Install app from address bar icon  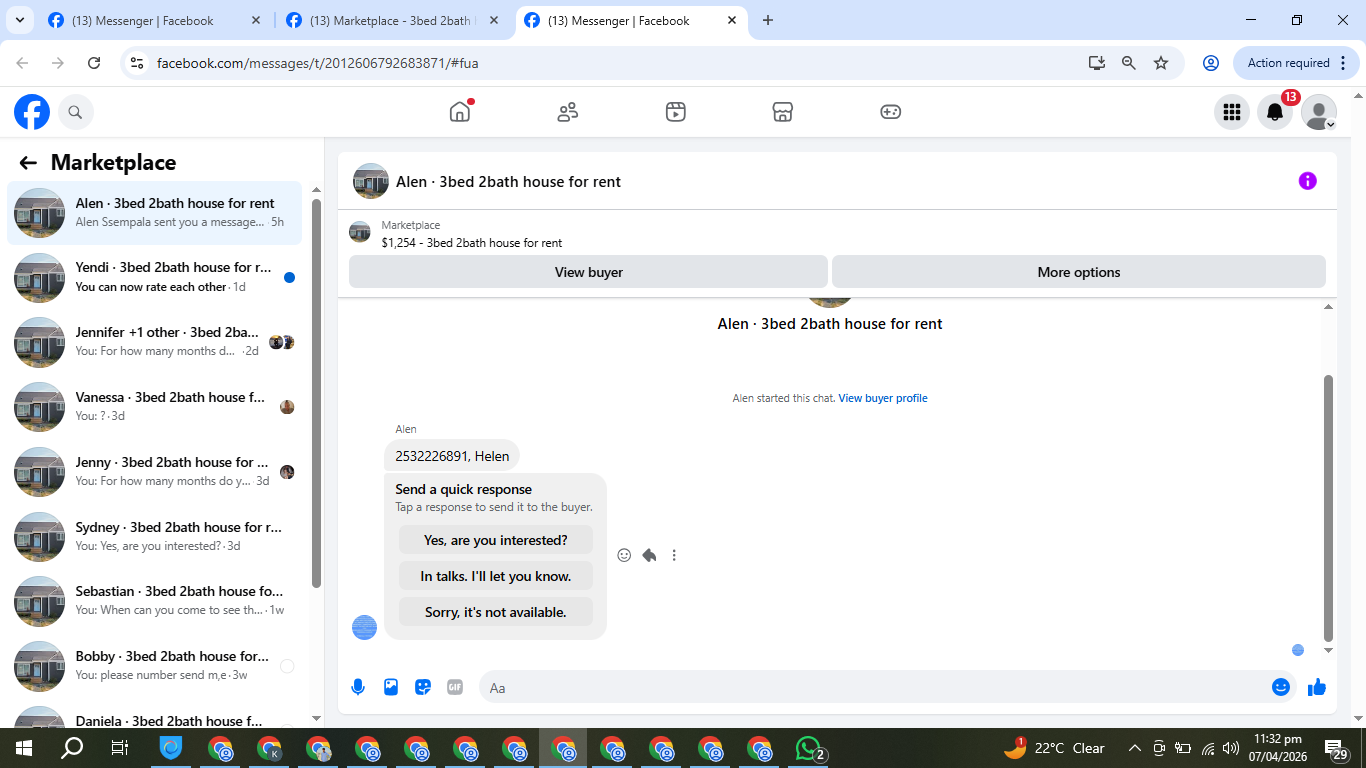click(x=1097, y=63)
